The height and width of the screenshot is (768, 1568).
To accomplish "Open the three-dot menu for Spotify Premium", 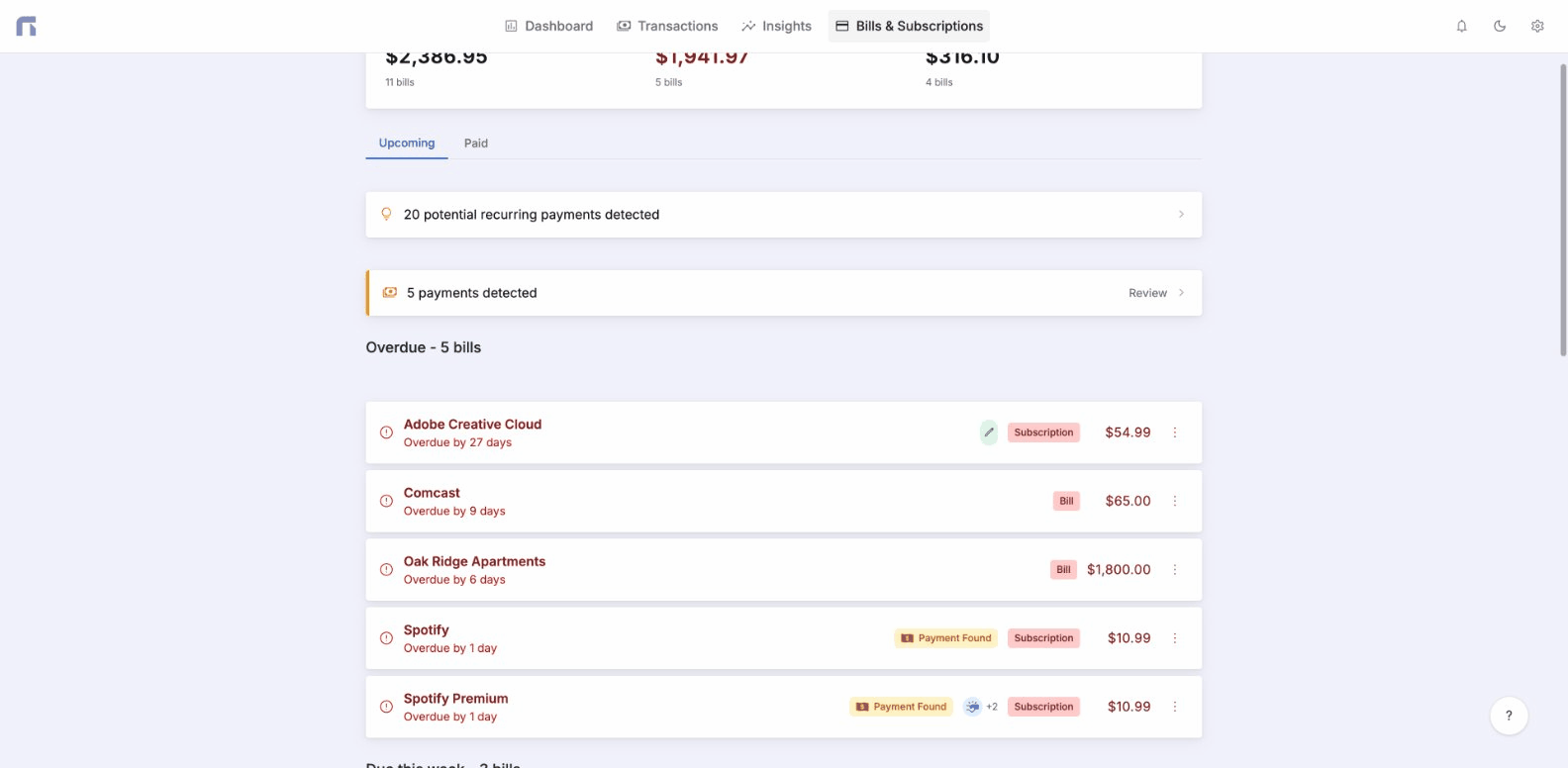I will pyautogui.click(x=1175, y=707).
